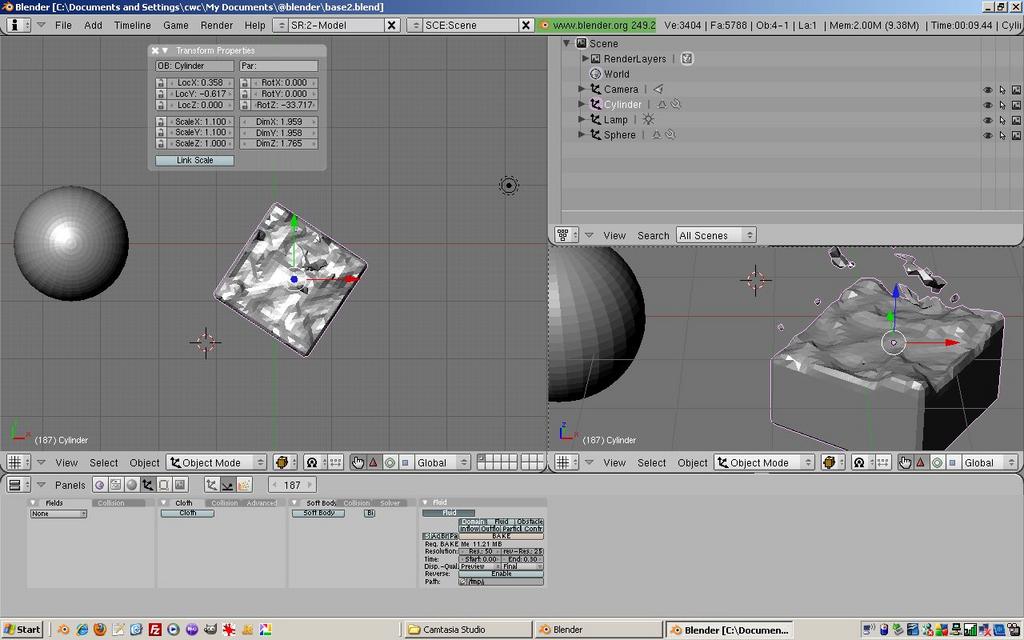Open FileZilla icon in quick launch
This screenshot has height=640, width=1024.
coord(155,630)
